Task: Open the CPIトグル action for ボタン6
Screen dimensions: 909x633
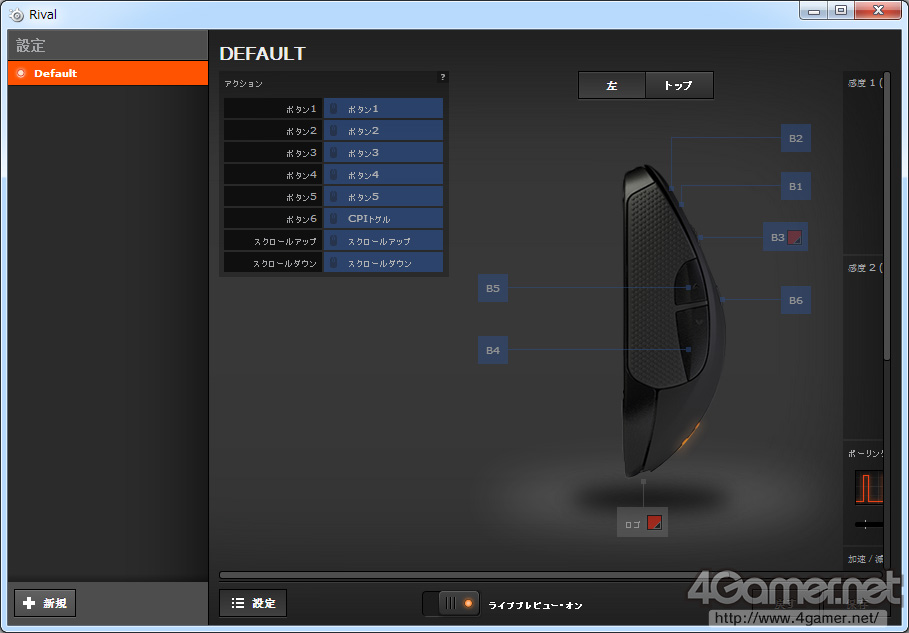Action: [383, 219]
